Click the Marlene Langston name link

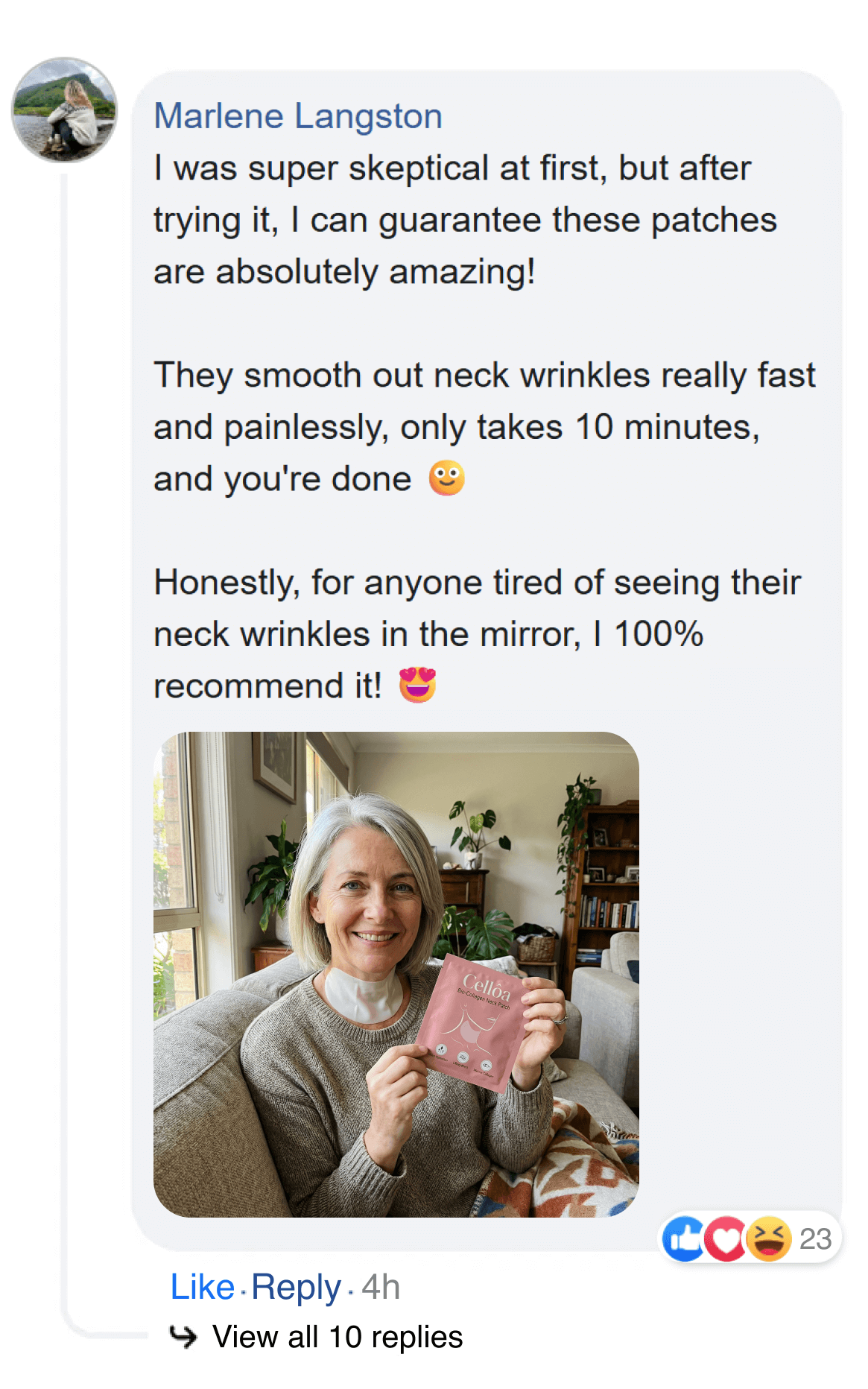pos(297,116)
